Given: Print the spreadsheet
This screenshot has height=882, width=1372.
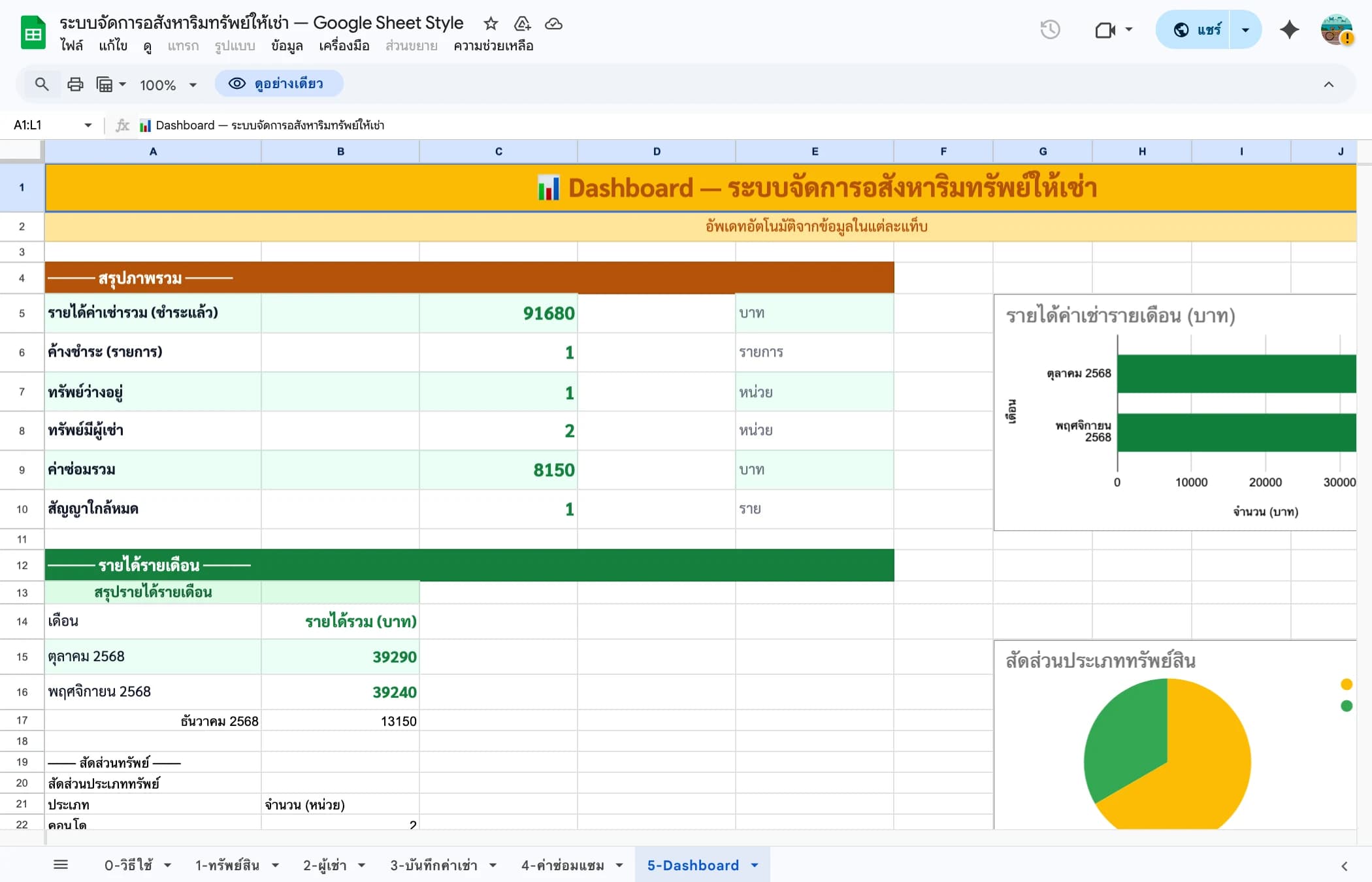Looking at the screenshot, I should 75,84.
